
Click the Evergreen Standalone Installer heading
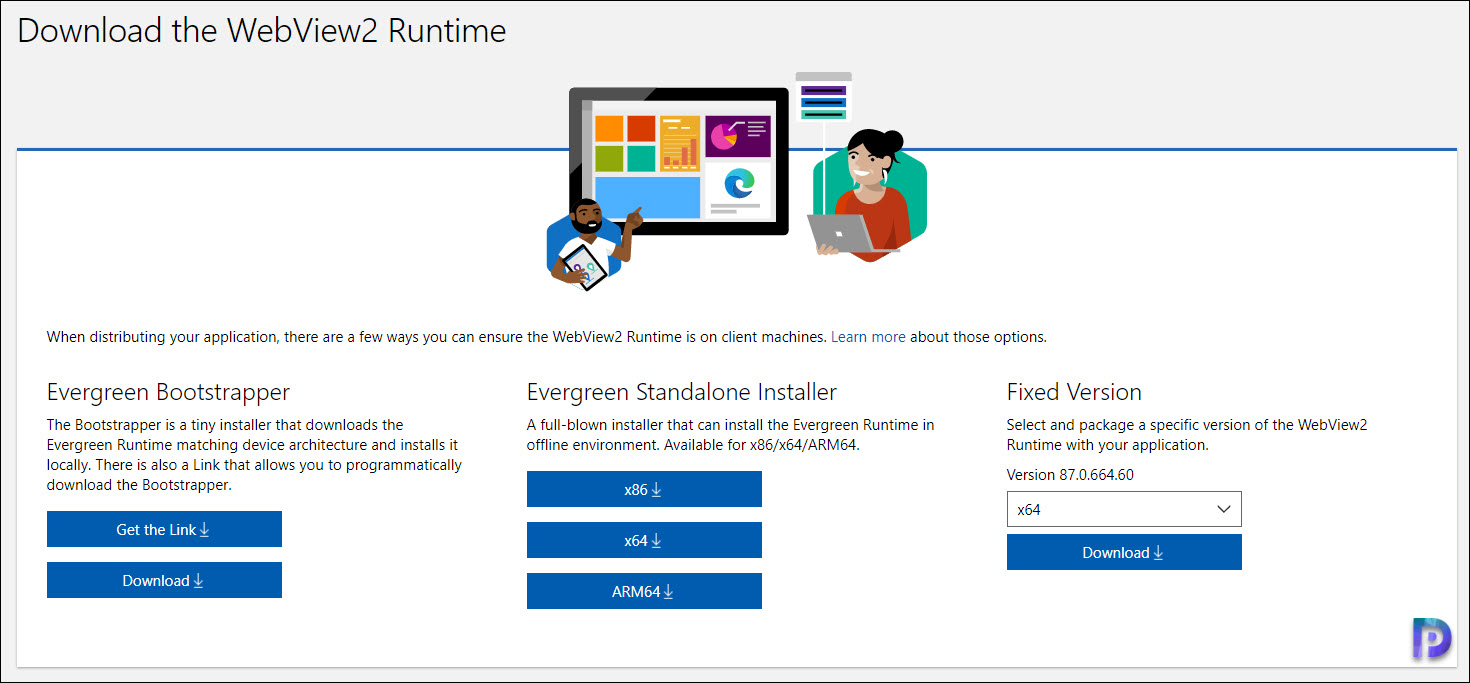click(682, 391)
